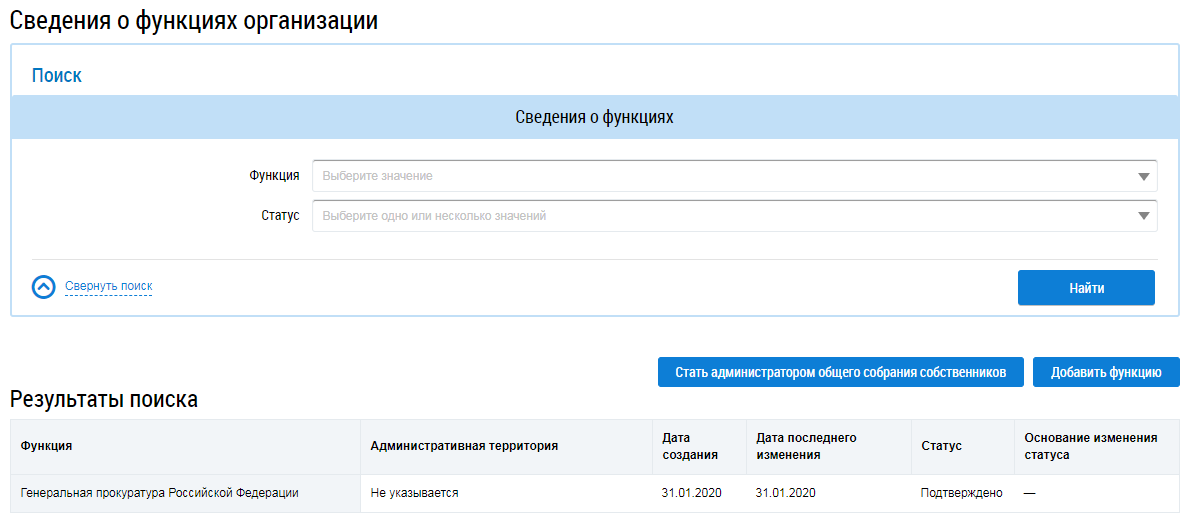Click the 'Свернуть поиск' link
Screen dimensions: 1197x524
point(108,286)
